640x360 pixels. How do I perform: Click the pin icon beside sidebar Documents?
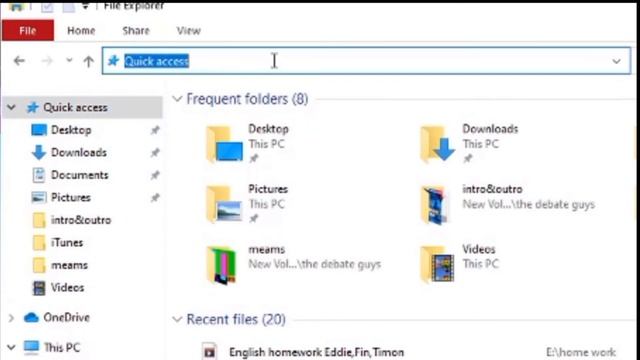155,176
